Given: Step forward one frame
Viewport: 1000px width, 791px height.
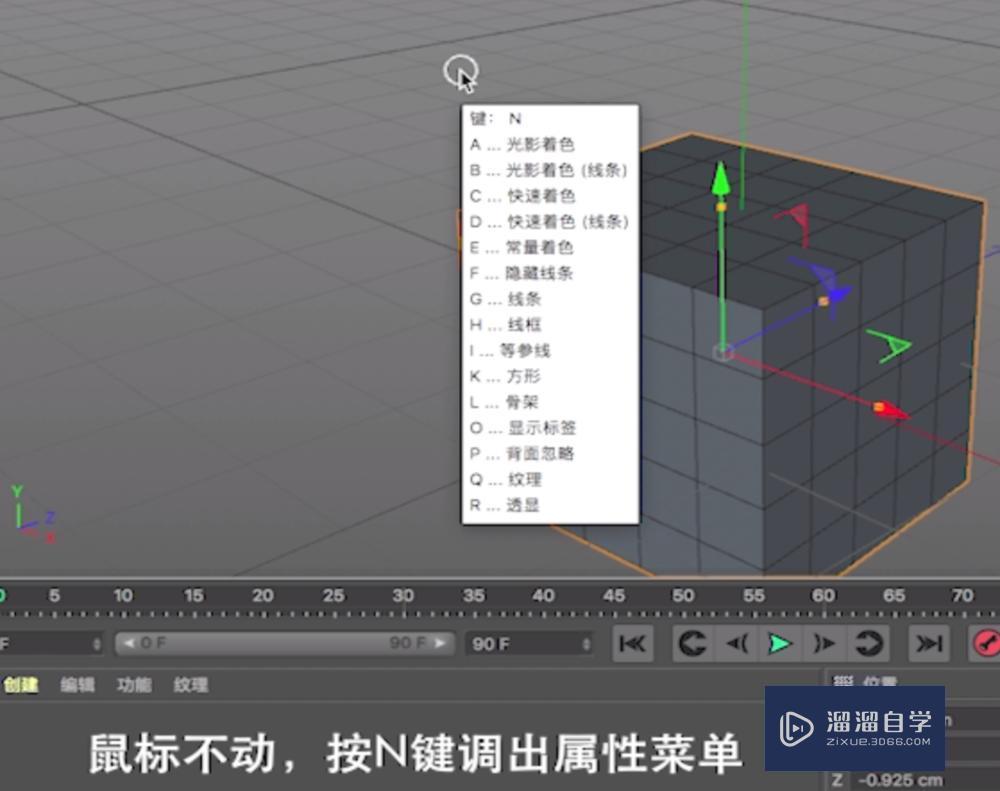Looking at the screenshot, I should [823, 643].
